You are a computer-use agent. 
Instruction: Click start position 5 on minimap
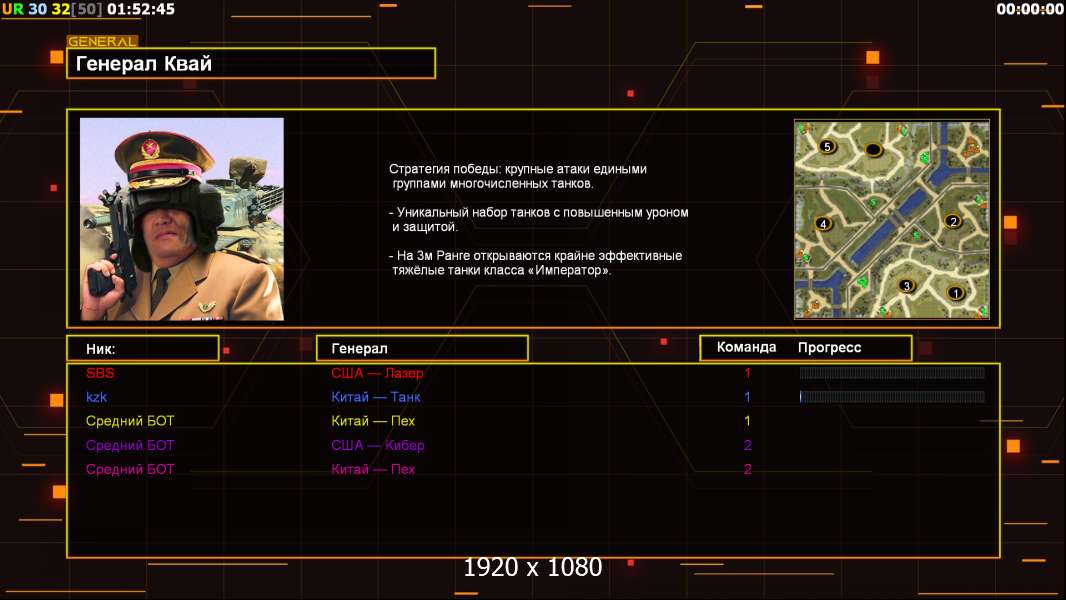(826, 146)
